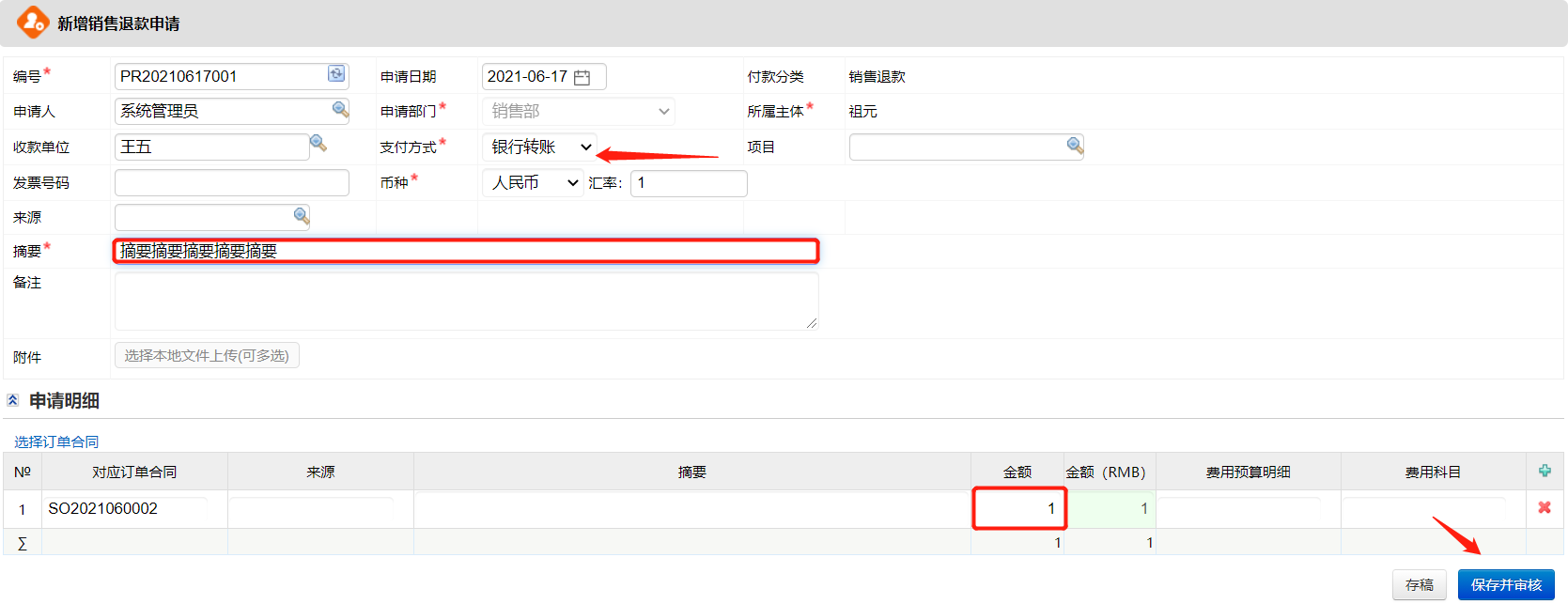Open the 币种 dropdown showing 人民币
The image size is (1568, 604).
coord(534,182)
